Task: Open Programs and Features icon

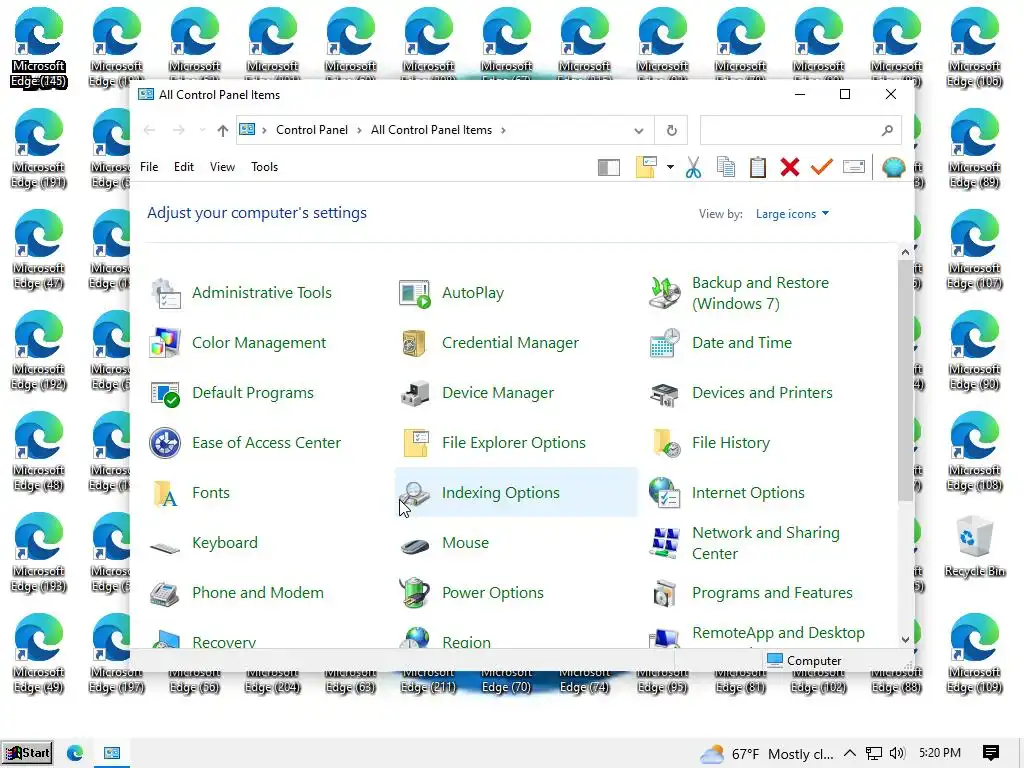Action: point(665,593)
